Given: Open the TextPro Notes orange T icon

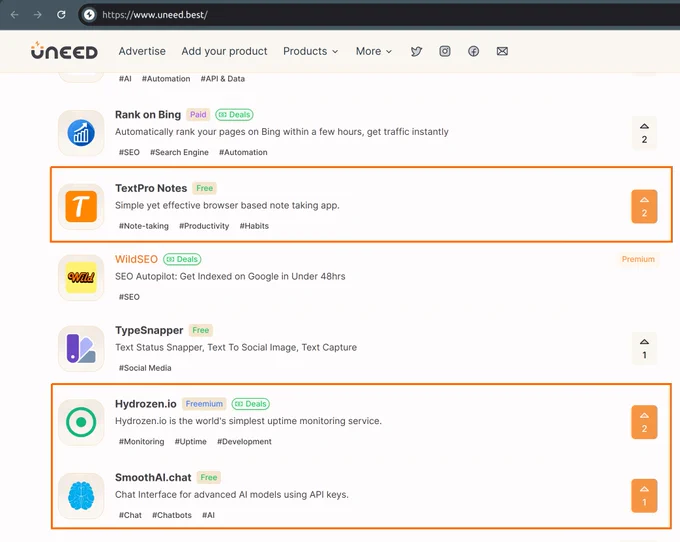Looking at the screenshot, I should 81,206.
